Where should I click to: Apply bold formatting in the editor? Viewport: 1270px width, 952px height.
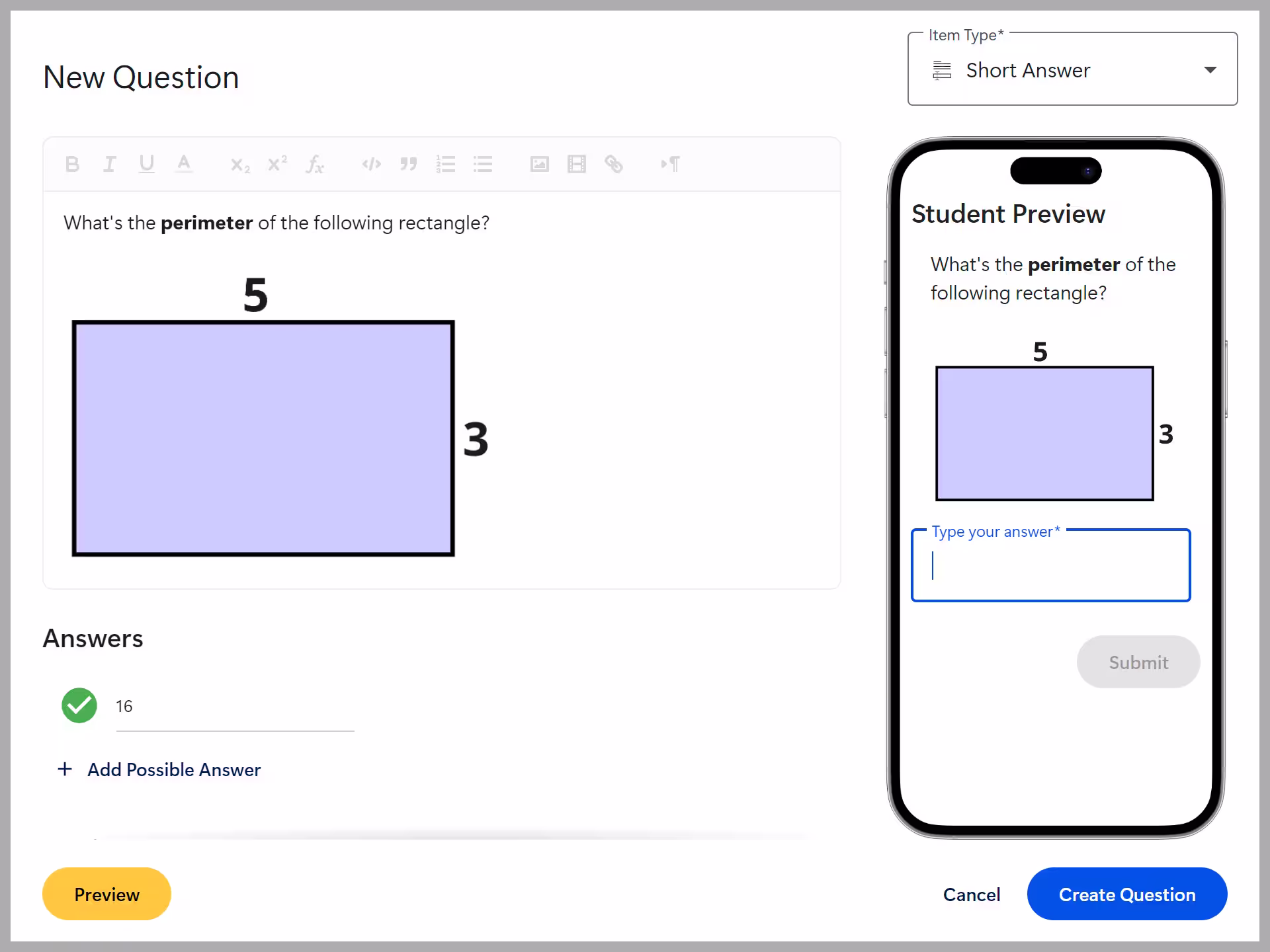[72, 164]
